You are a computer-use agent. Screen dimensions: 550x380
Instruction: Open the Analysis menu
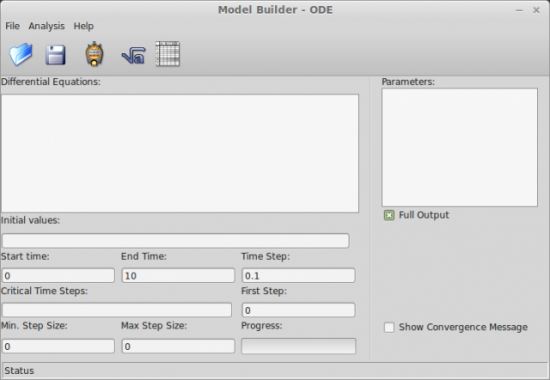(x=47, y=26)
